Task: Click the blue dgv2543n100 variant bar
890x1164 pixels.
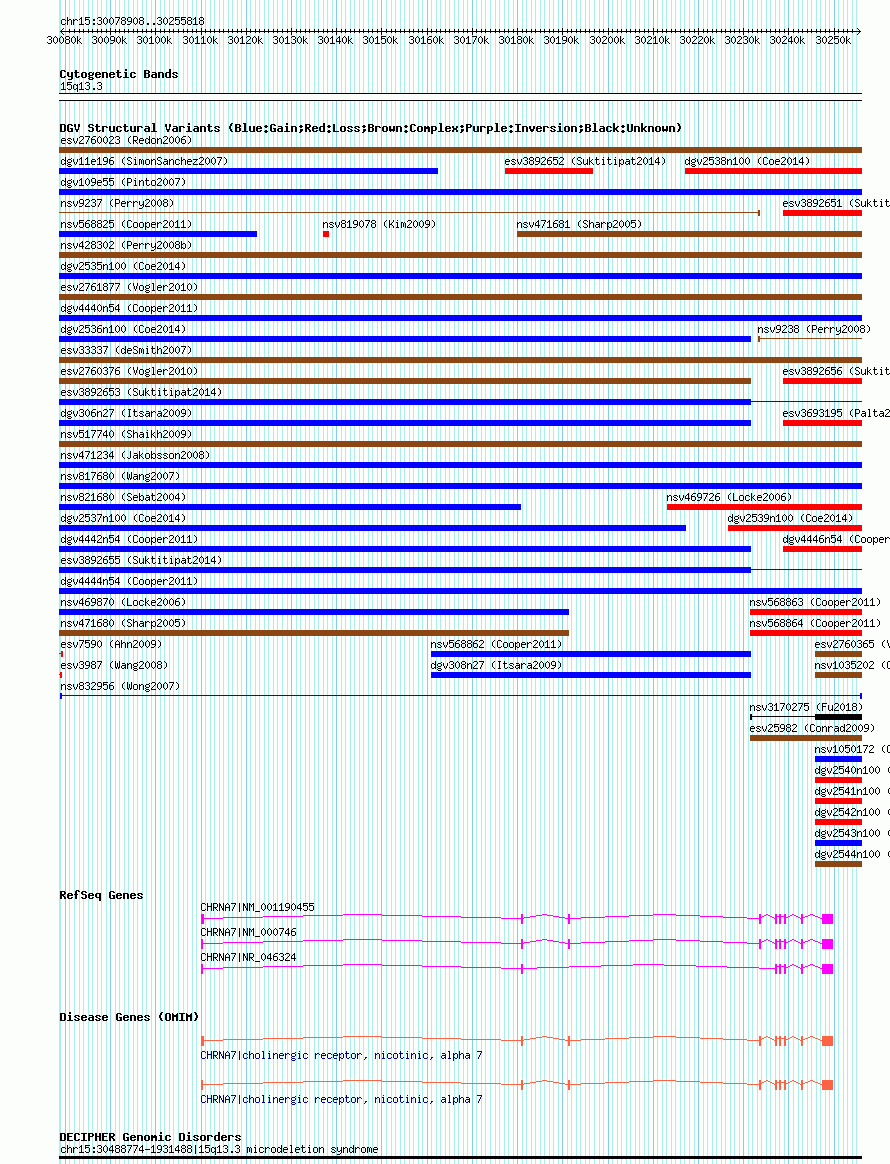Action: click(838, 843)
